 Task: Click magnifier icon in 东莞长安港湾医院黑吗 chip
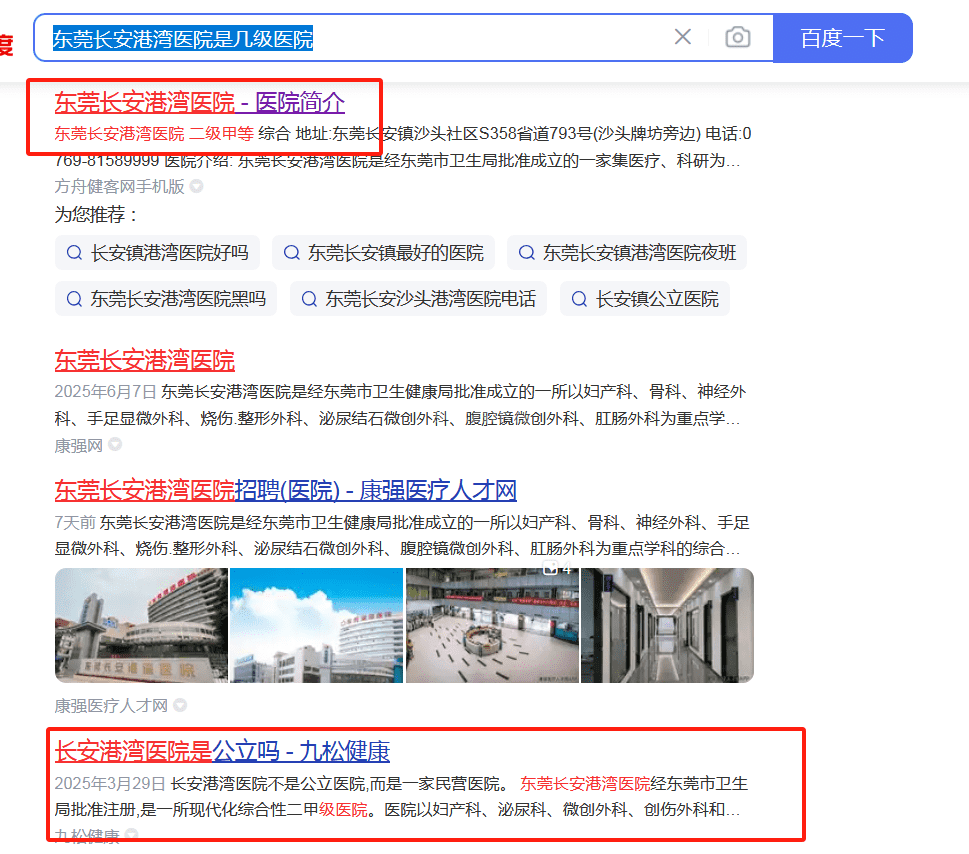pyautogui.click(x=74, y=299)
